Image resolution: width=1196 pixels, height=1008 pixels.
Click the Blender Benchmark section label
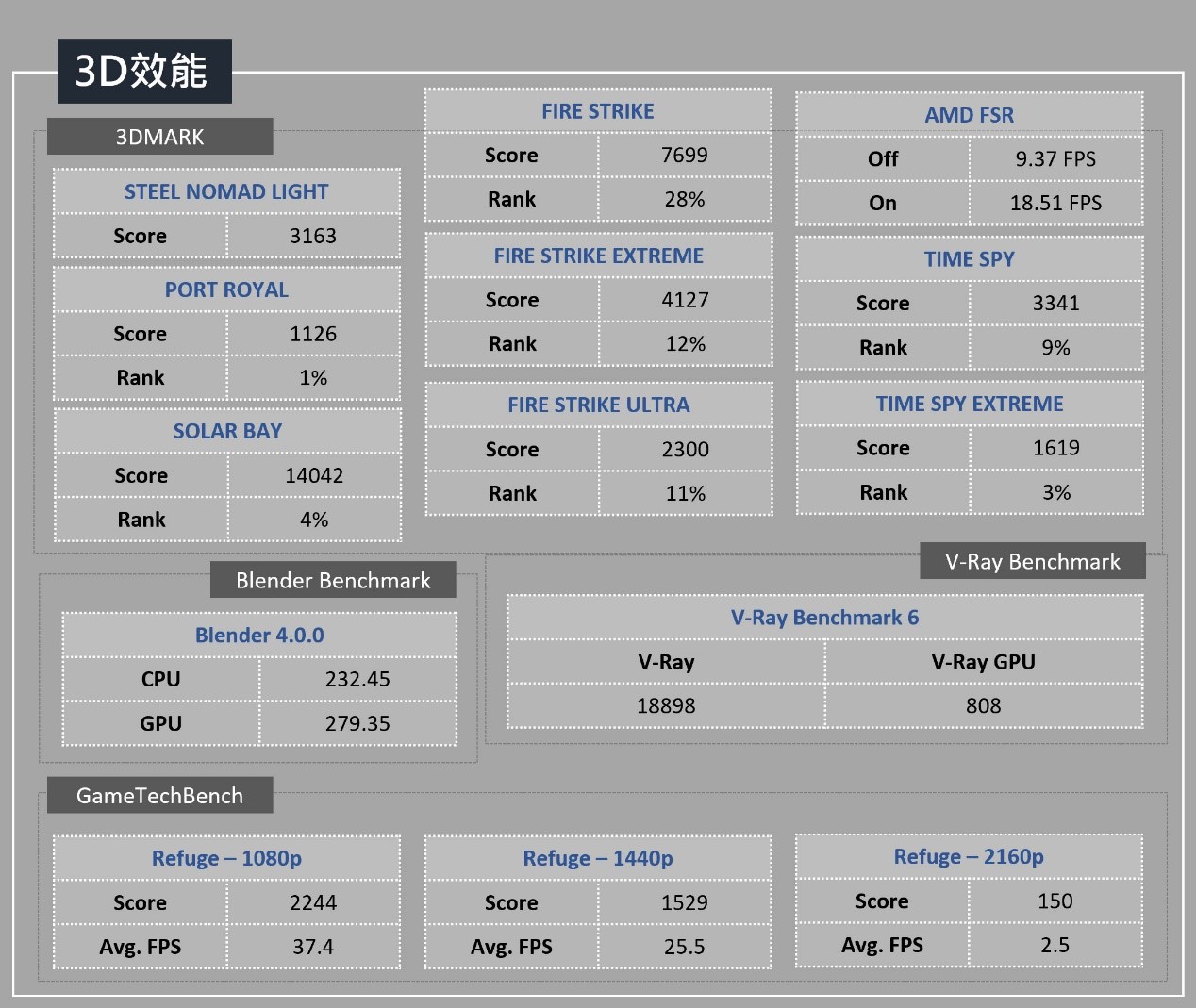[x=333, y=580]
